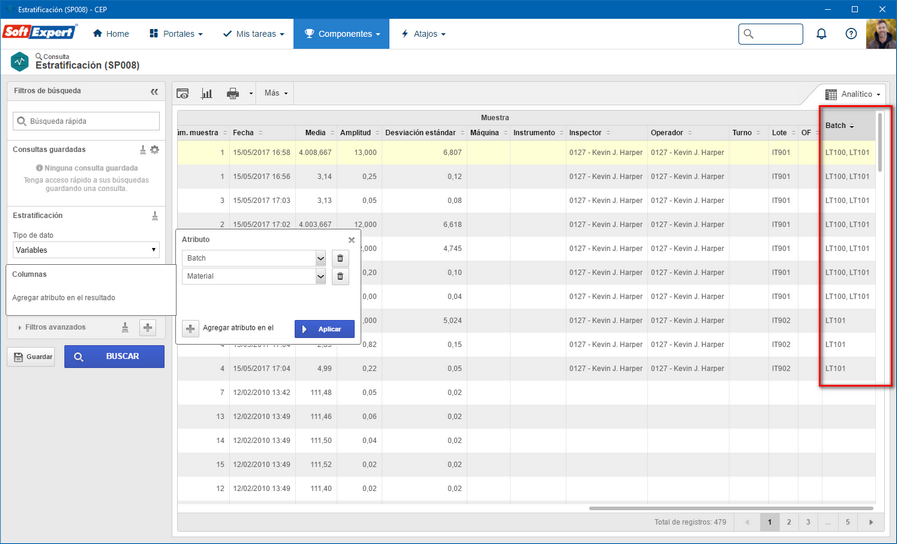The width and height of the screenshot is (897, 544).
Task: Sort by the Amplitud column
Action: click(x=359, y=133)
